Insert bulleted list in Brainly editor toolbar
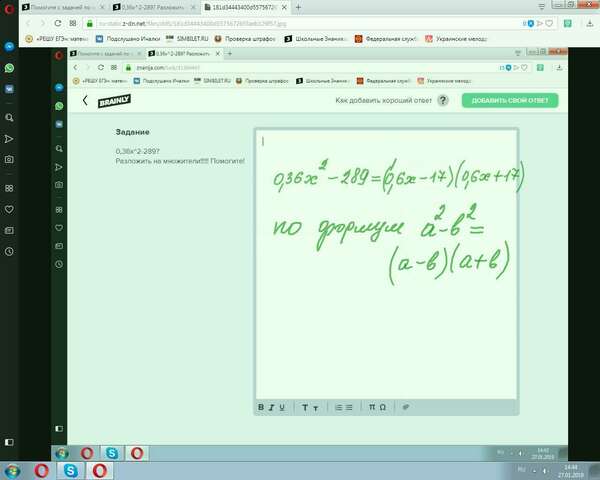The width and height of the screenshot is (600, 480). pos(349,407)
